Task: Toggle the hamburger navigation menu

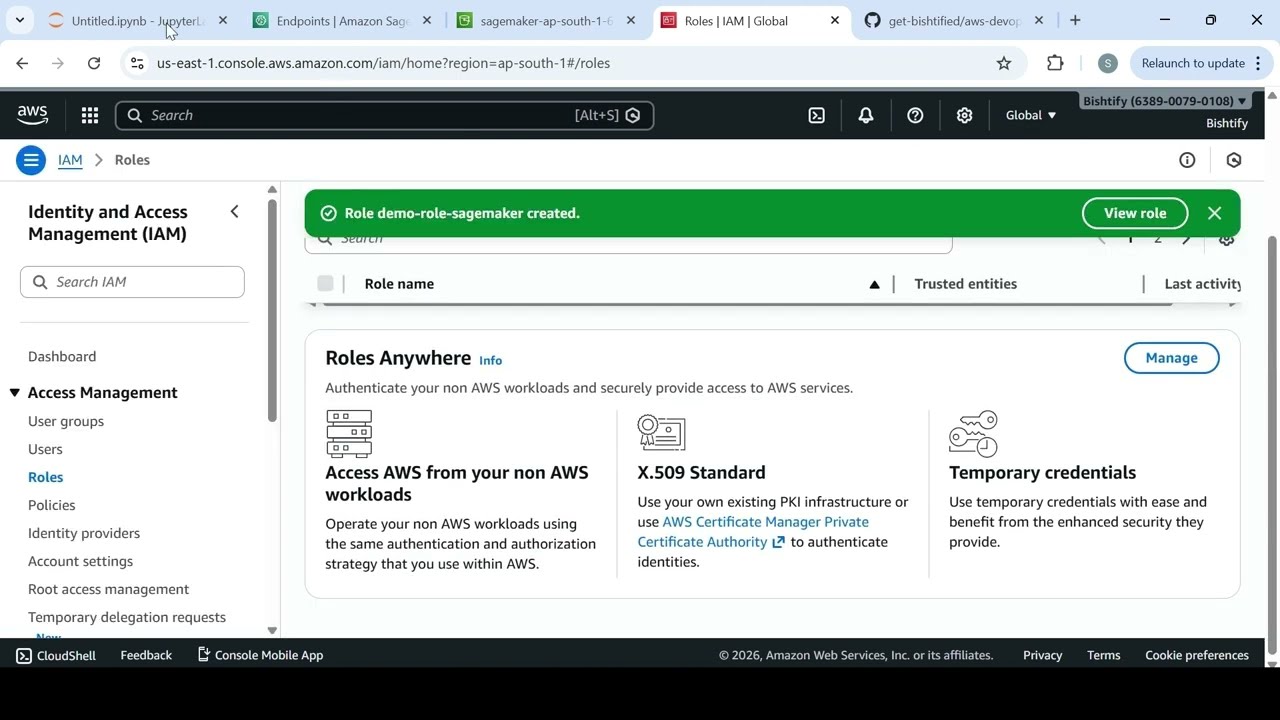Action: click(31, 160)
